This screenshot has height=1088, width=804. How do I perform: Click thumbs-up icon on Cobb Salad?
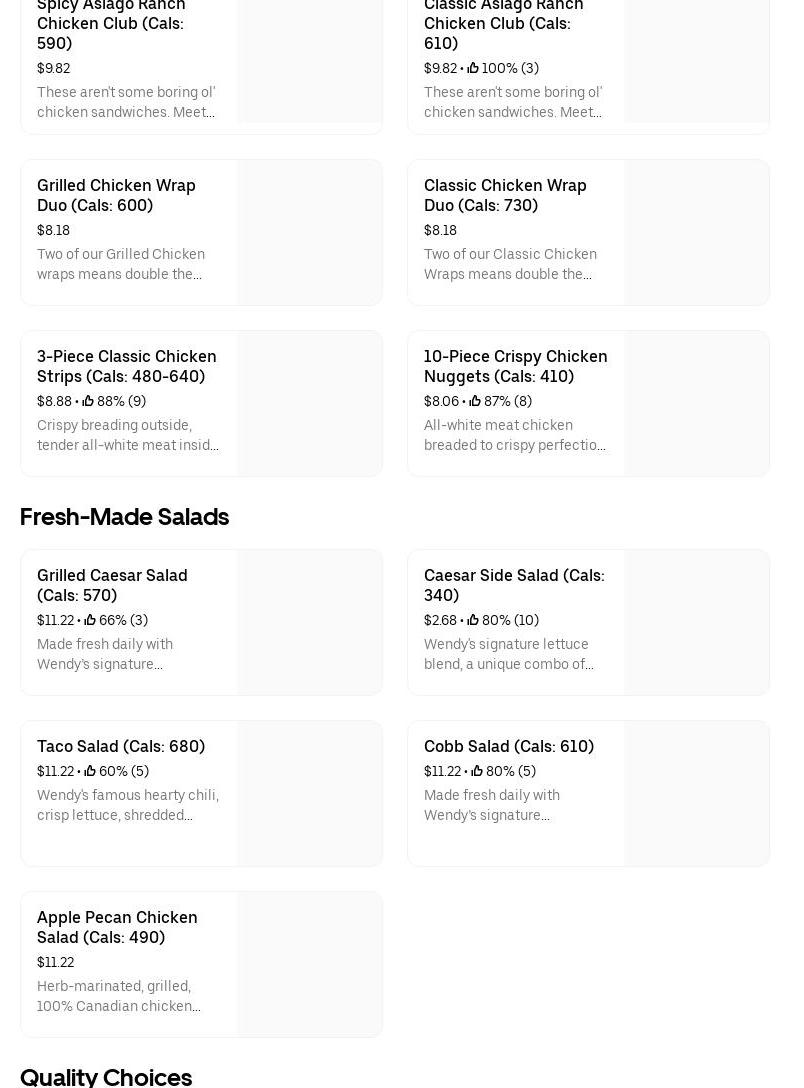point(477,772)
